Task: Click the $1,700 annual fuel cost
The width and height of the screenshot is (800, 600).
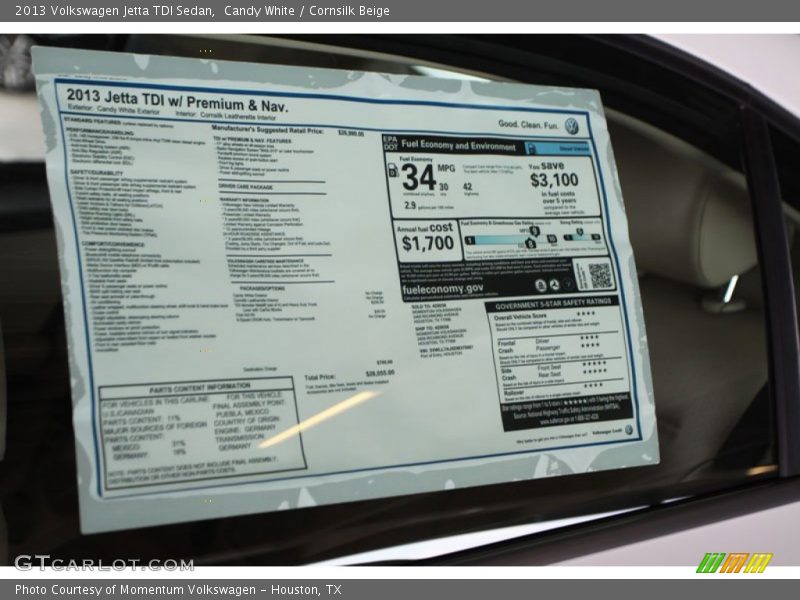Action: tap(428, 241)
